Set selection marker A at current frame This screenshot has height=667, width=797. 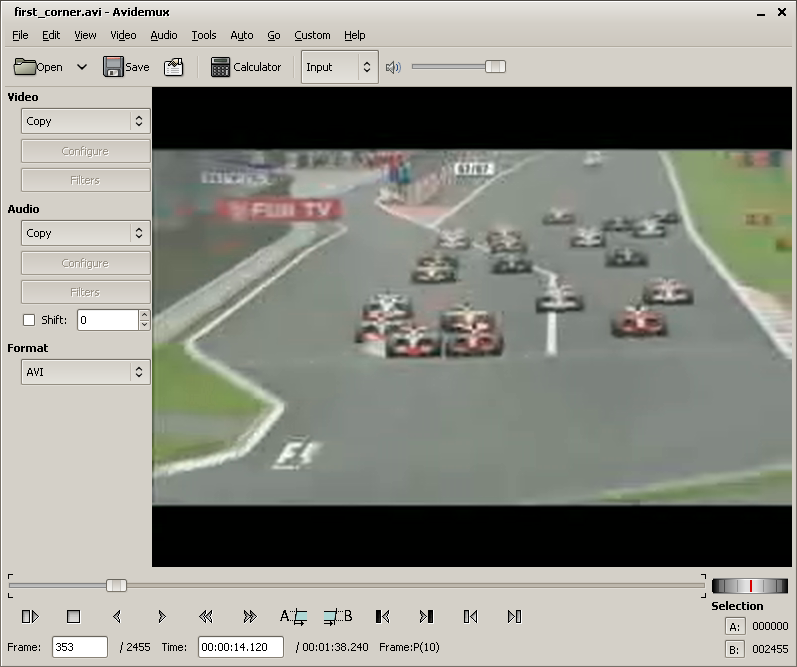[x=293, y=616]
